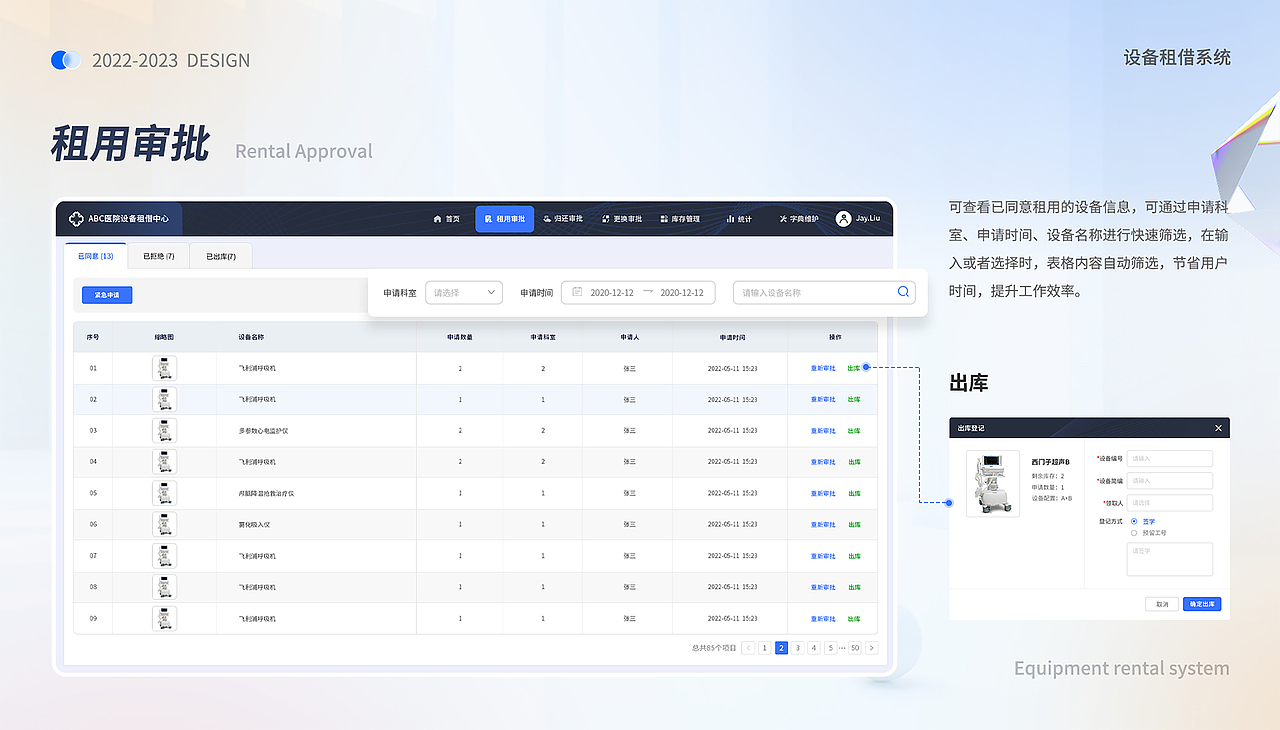Image resolution: width=1280 pixels, height=730 pixels.
Task: Click the 确定出库 button
Action: (x=1202, y=604)
